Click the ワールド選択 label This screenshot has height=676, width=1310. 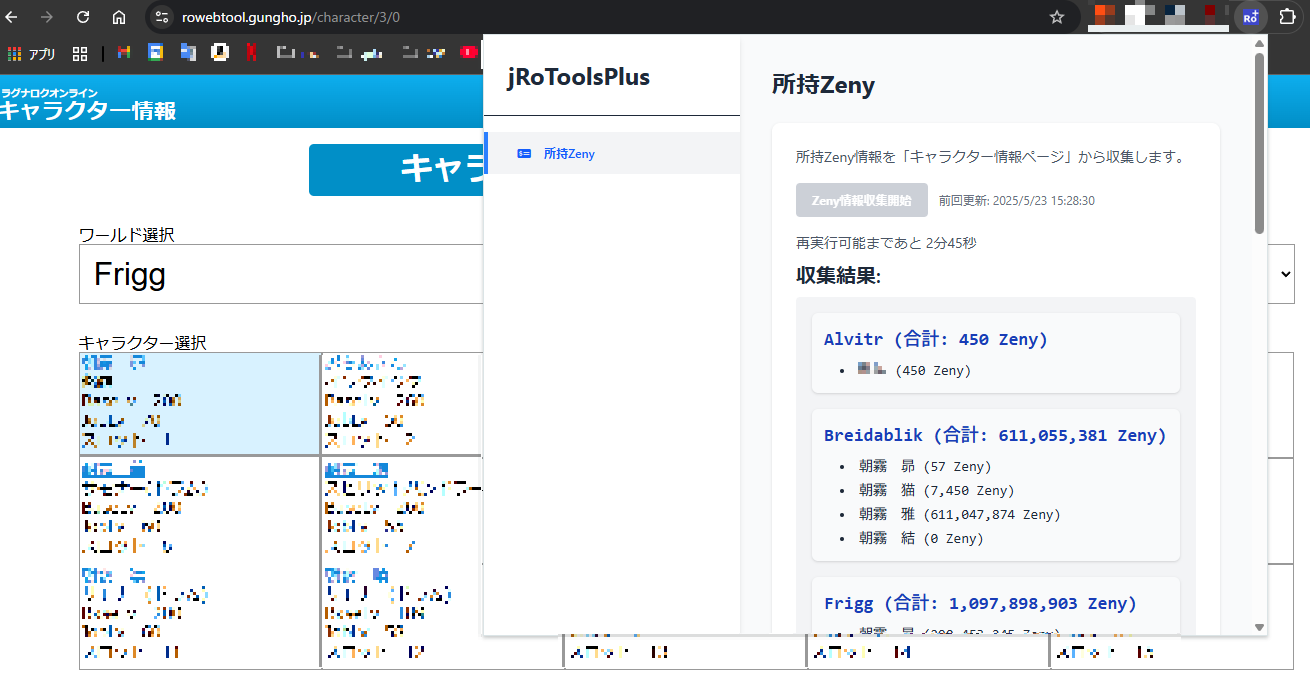[126, 235]
